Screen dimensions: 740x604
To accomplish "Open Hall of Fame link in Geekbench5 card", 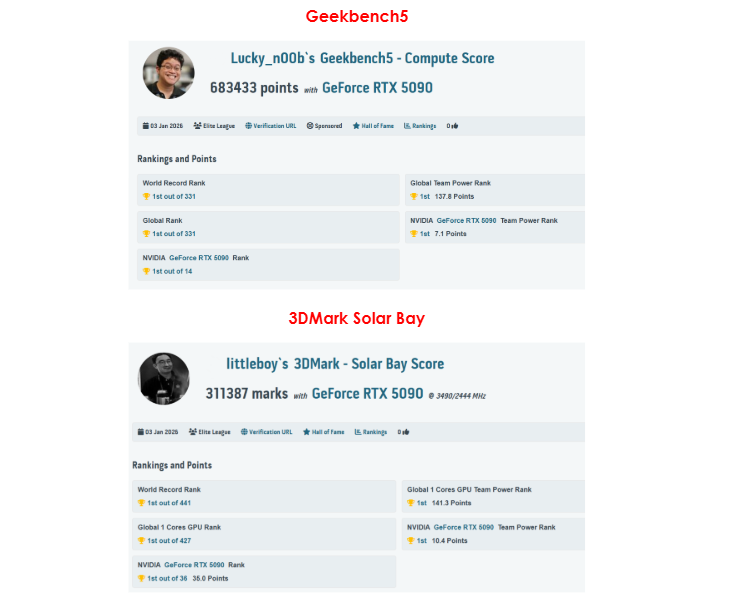I will click(377, 126).
